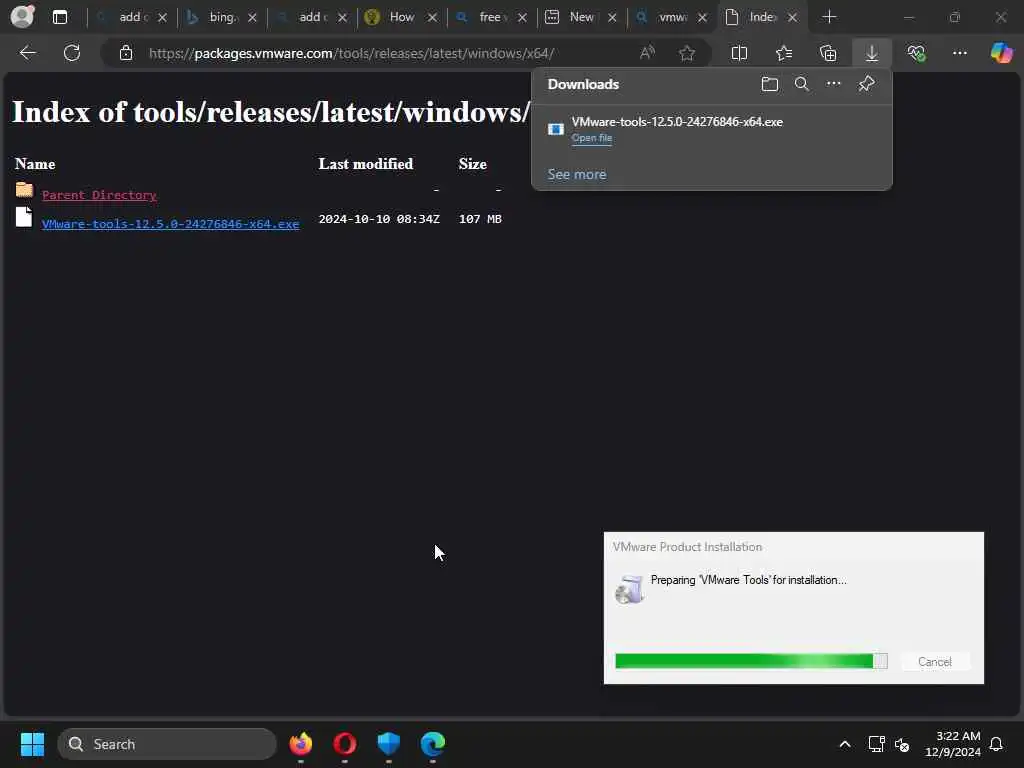Open Browser essentials heart icon
1024x768 pixels.
click(916, 53)
